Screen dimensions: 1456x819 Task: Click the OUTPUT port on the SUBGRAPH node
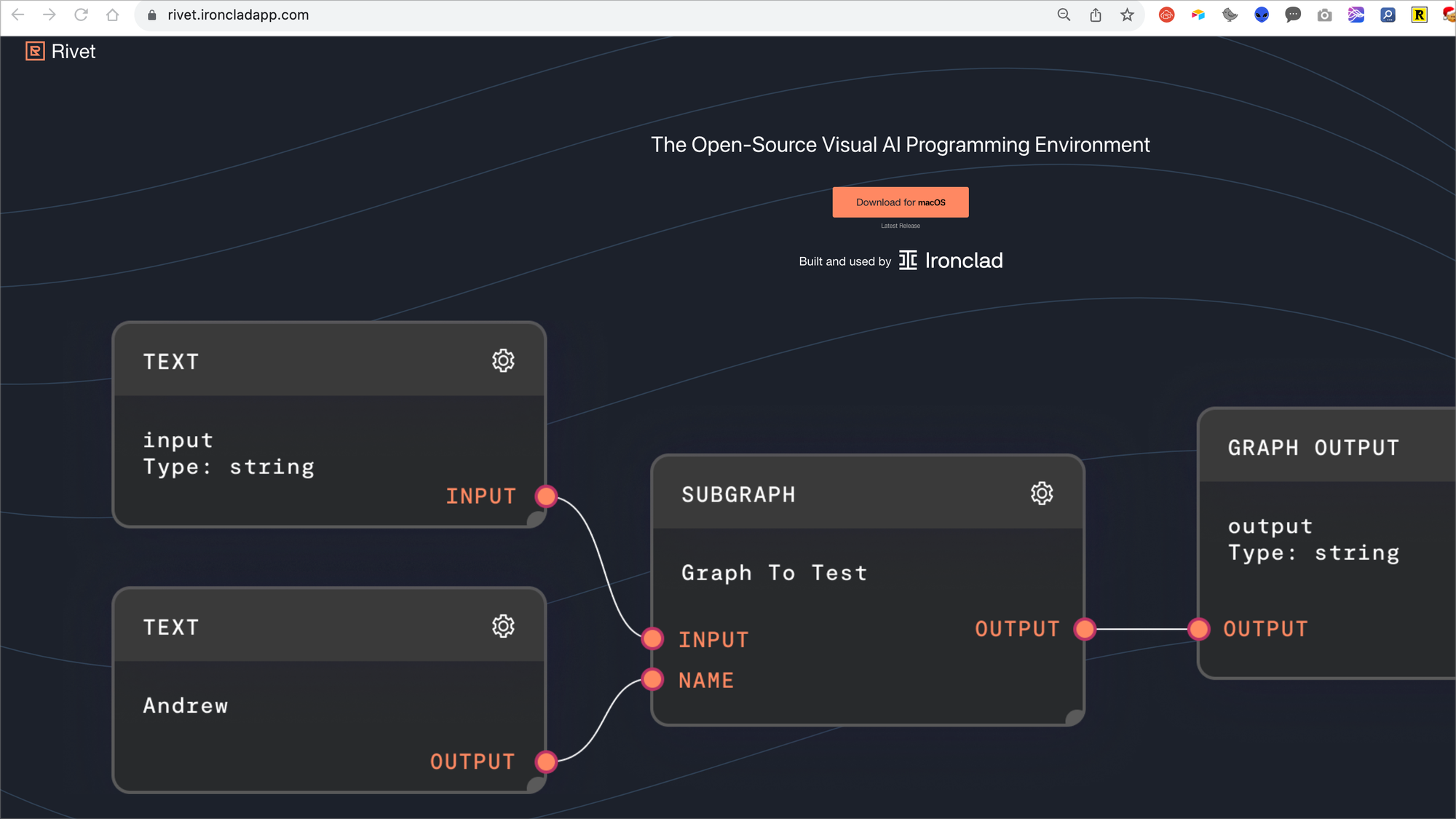coord(1085,629)
